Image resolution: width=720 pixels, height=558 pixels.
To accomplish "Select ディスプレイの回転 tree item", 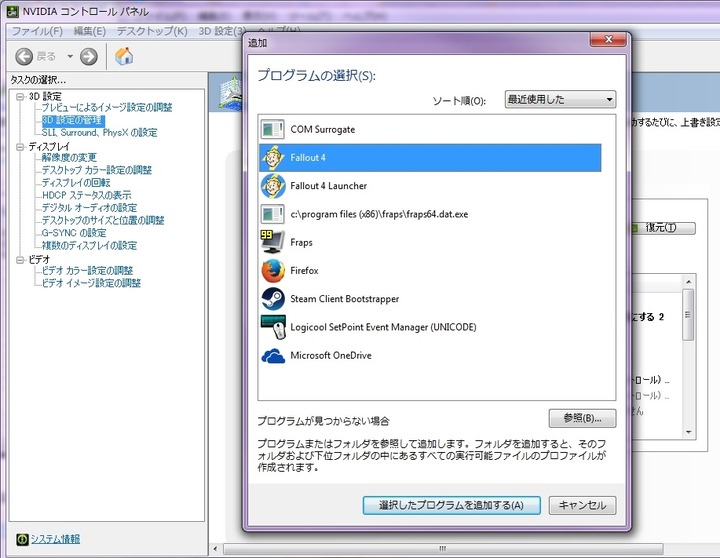I will click(76, 183).
